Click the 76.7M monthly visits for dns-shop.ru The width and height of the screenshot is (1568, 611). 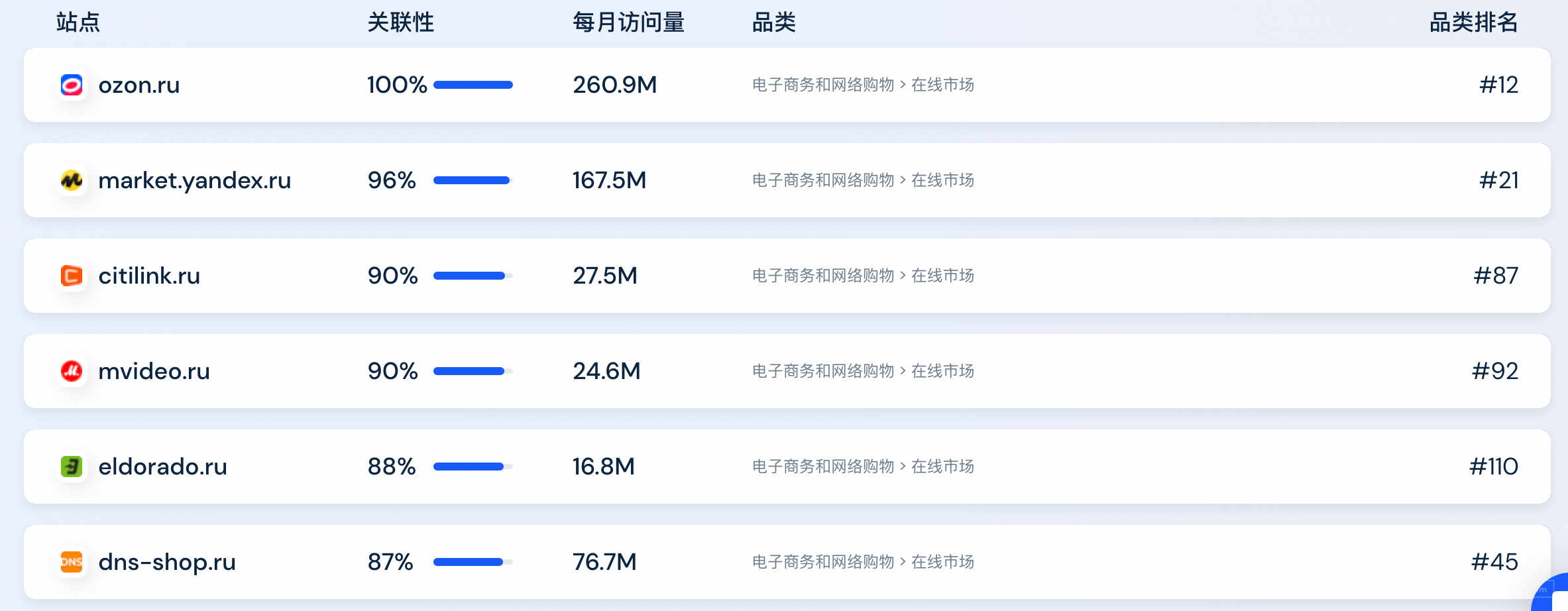click(x=604, y=562)
